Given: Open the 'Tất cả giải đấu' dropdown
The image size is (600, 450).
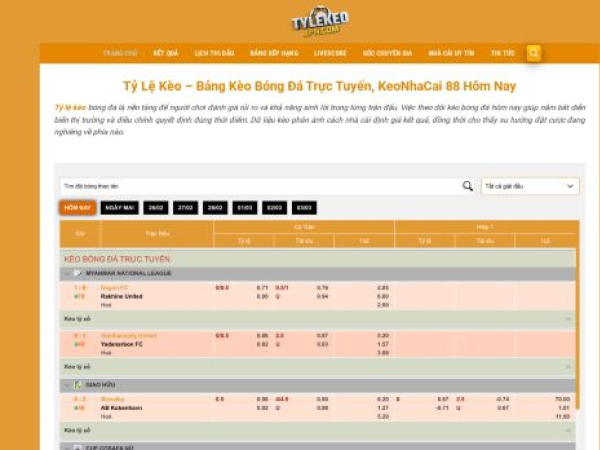Looking at the screenshot, I should coord(530,186).
